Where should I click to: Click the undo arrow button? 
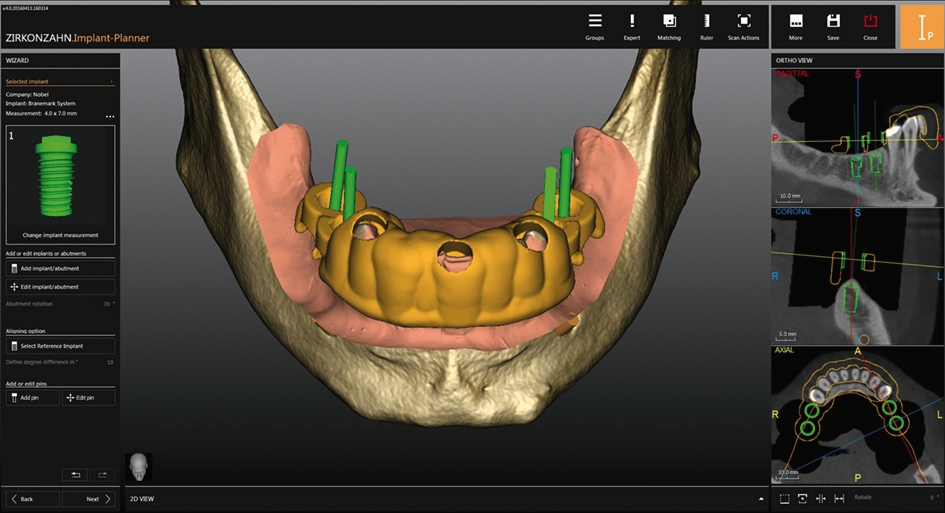[x=74, y=474]
